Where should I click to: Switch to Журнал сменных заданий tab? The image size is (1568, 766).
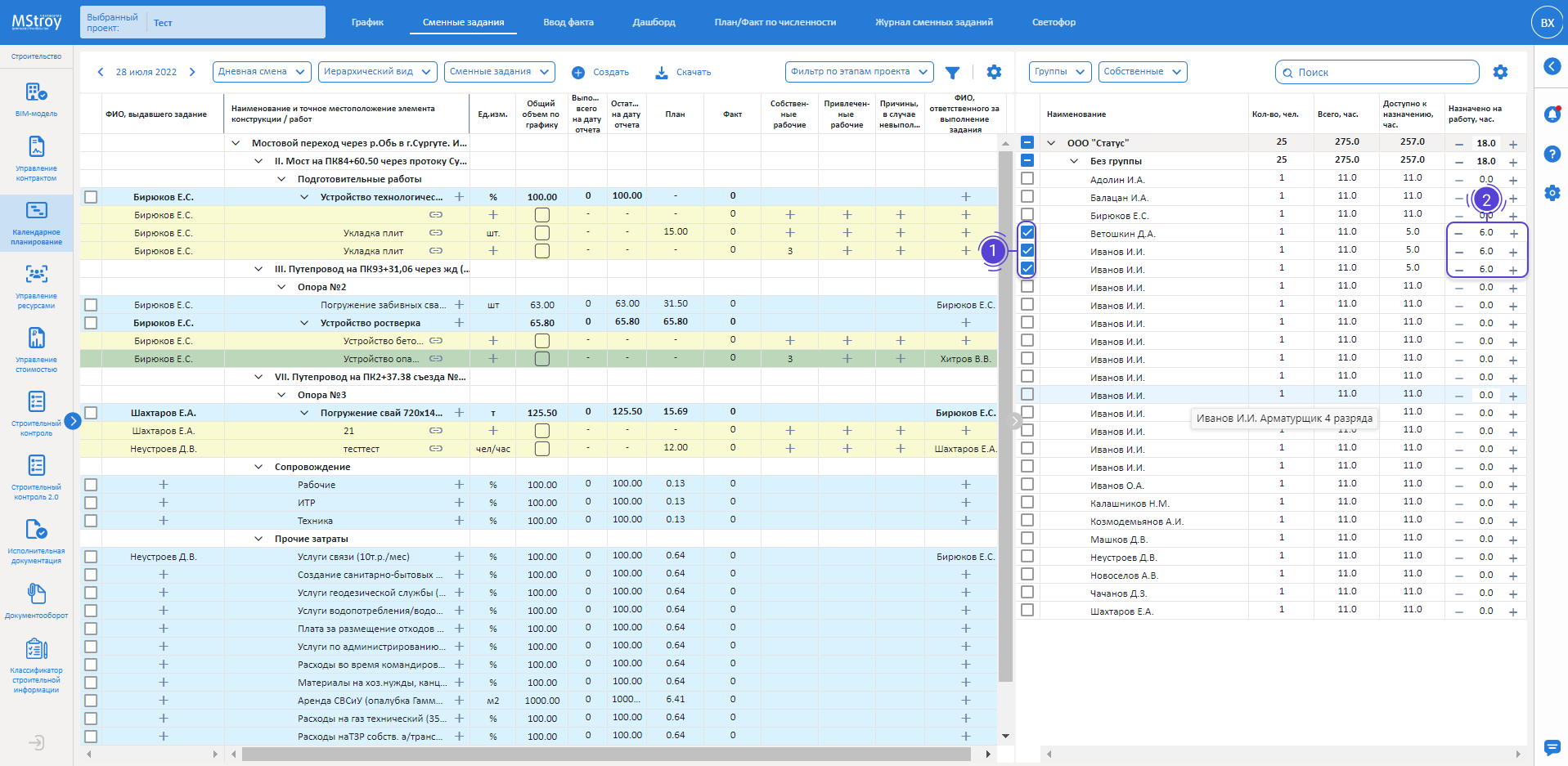(934, 22)
